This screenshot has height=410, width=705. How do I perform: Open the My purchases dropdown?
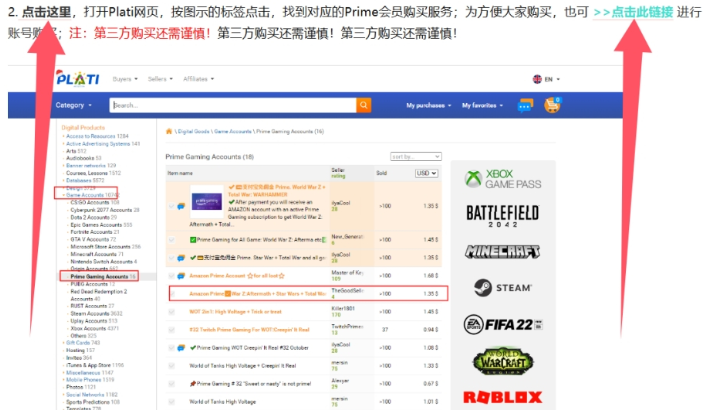(x=428, y=105)
